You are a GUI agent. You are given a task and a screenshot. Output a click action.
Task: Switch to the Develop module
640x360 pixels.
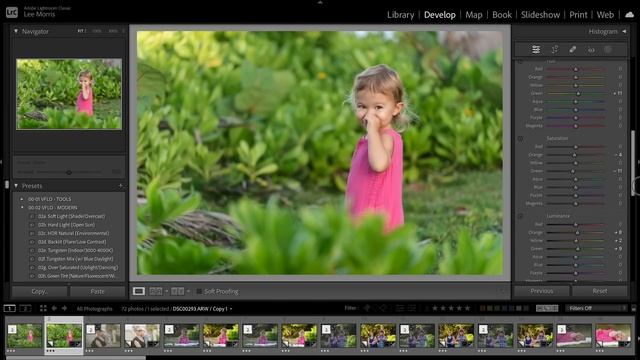pos(440,15)
